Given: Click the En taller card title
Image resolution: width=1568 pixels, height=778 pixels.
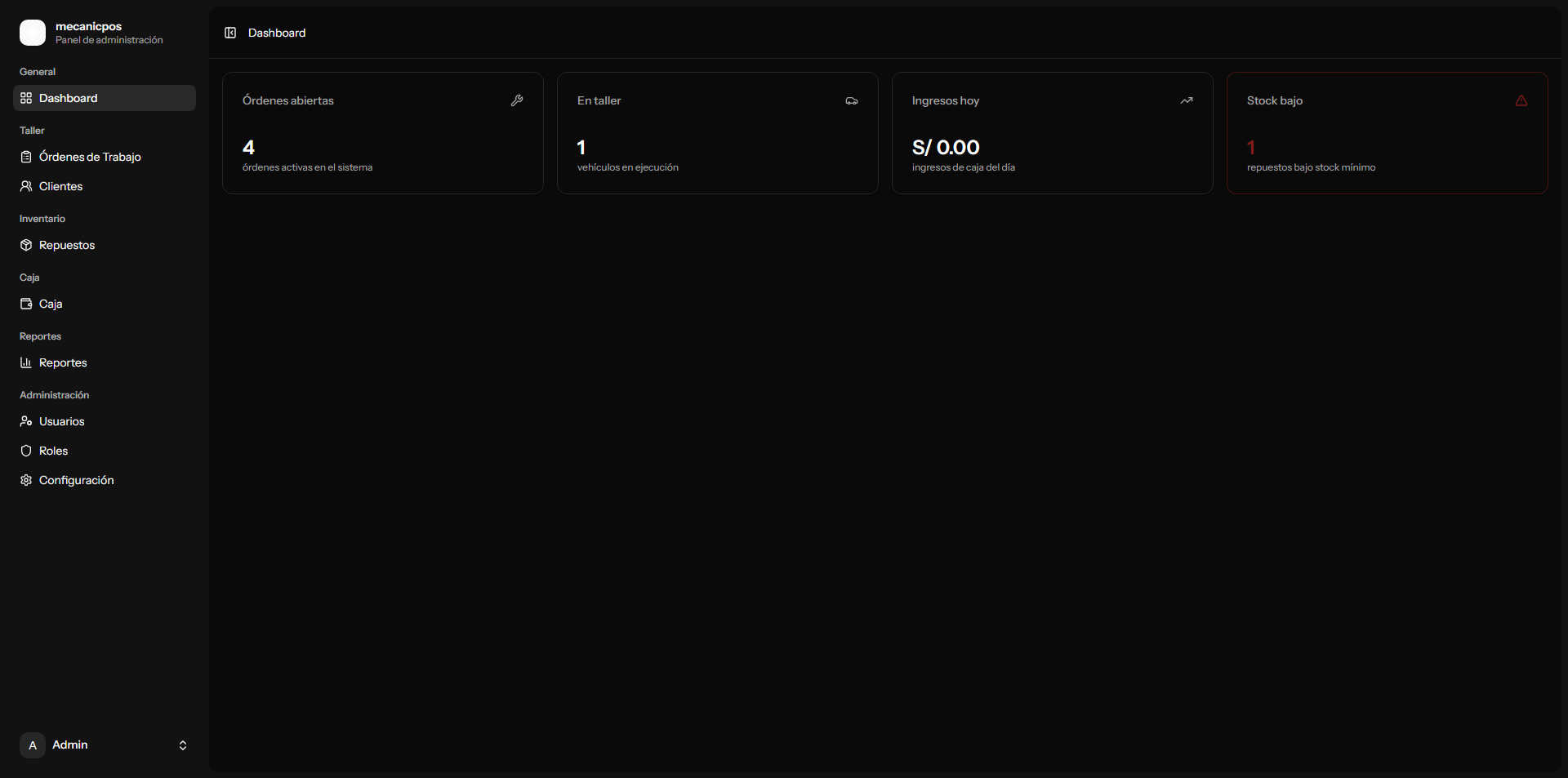Looking at the screenshot, I should tap(599, 100).
